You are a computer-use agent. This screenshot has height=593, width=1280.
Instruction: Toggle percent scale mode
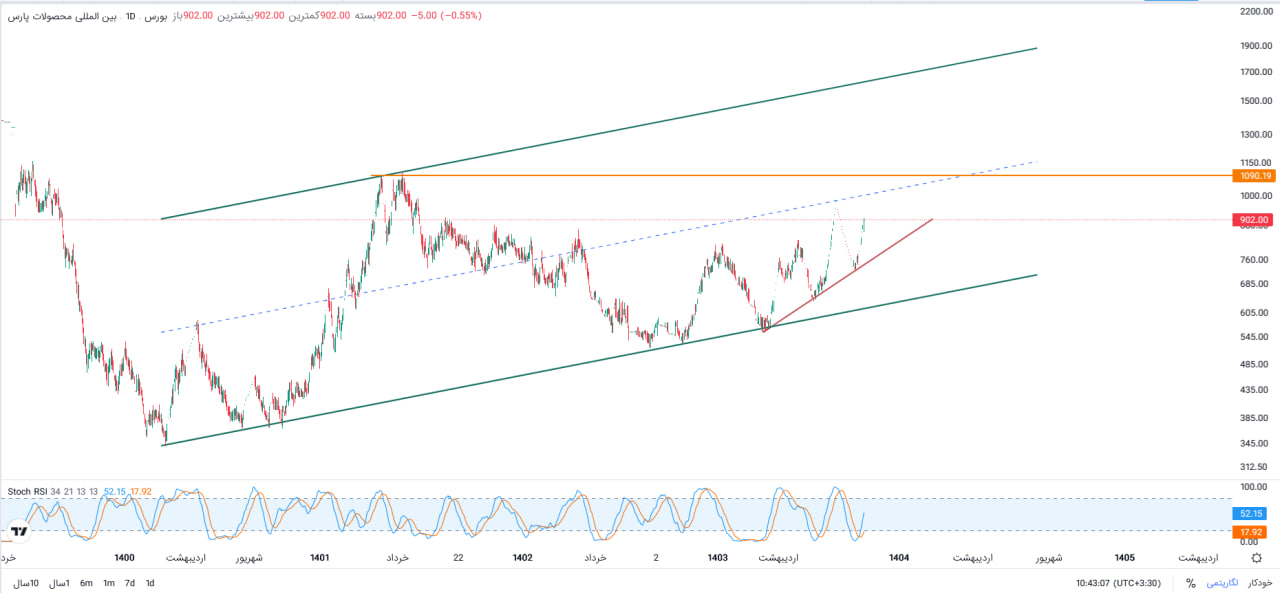click(x=1190, y=584)
